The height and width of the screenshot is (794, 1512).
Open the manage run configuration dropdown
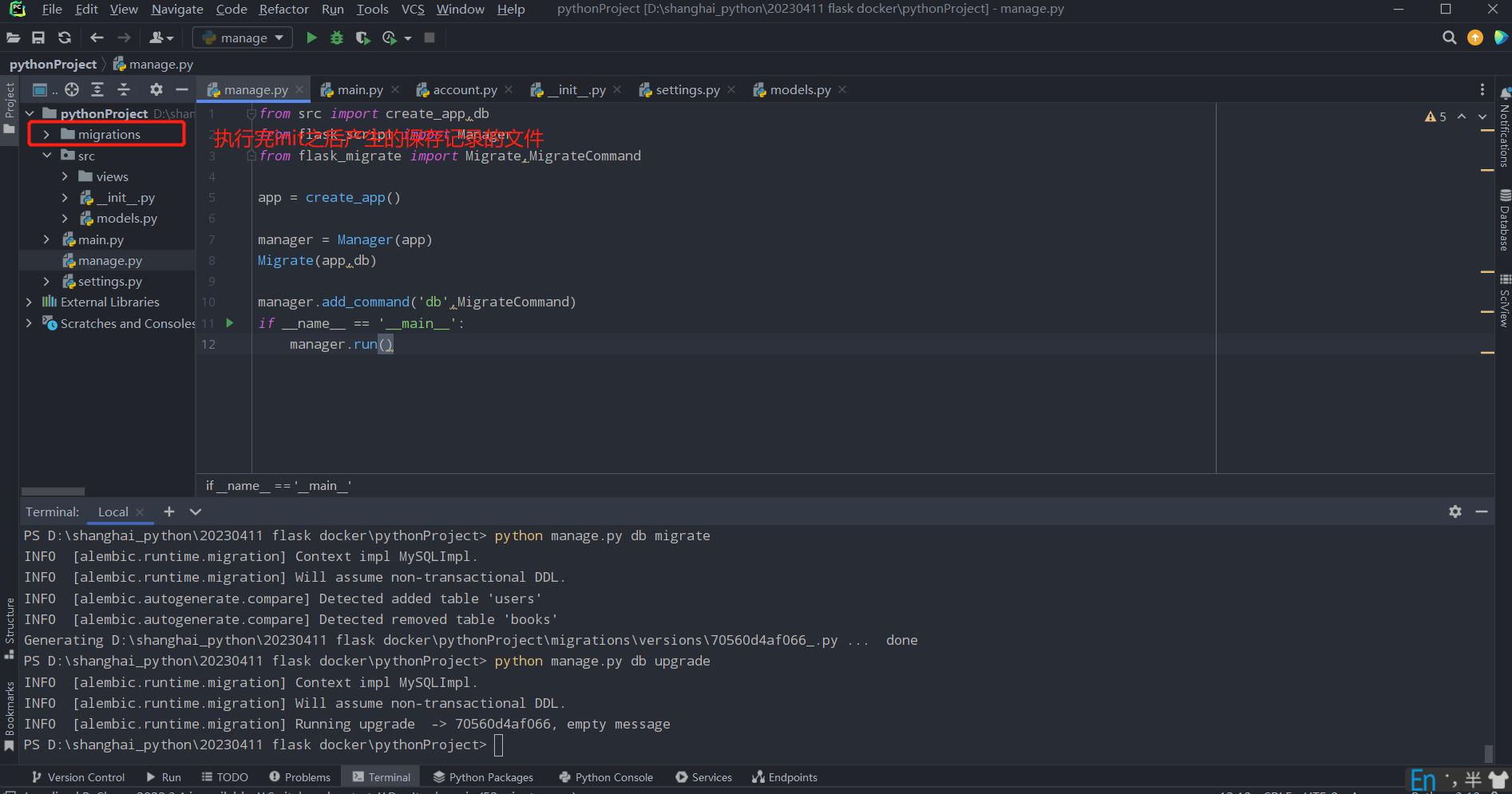click(x=243, y=38)
